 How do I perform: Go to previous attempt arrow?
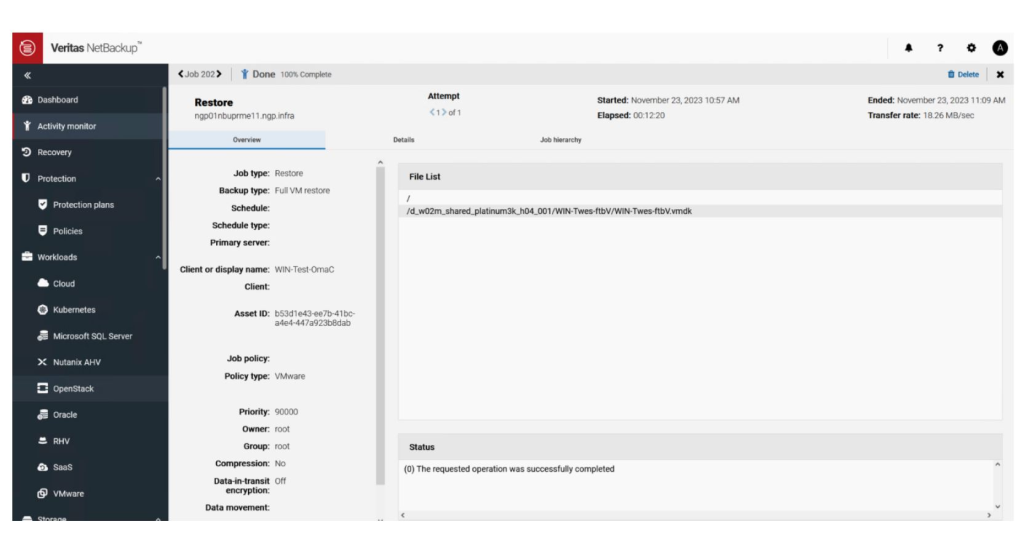432,112
